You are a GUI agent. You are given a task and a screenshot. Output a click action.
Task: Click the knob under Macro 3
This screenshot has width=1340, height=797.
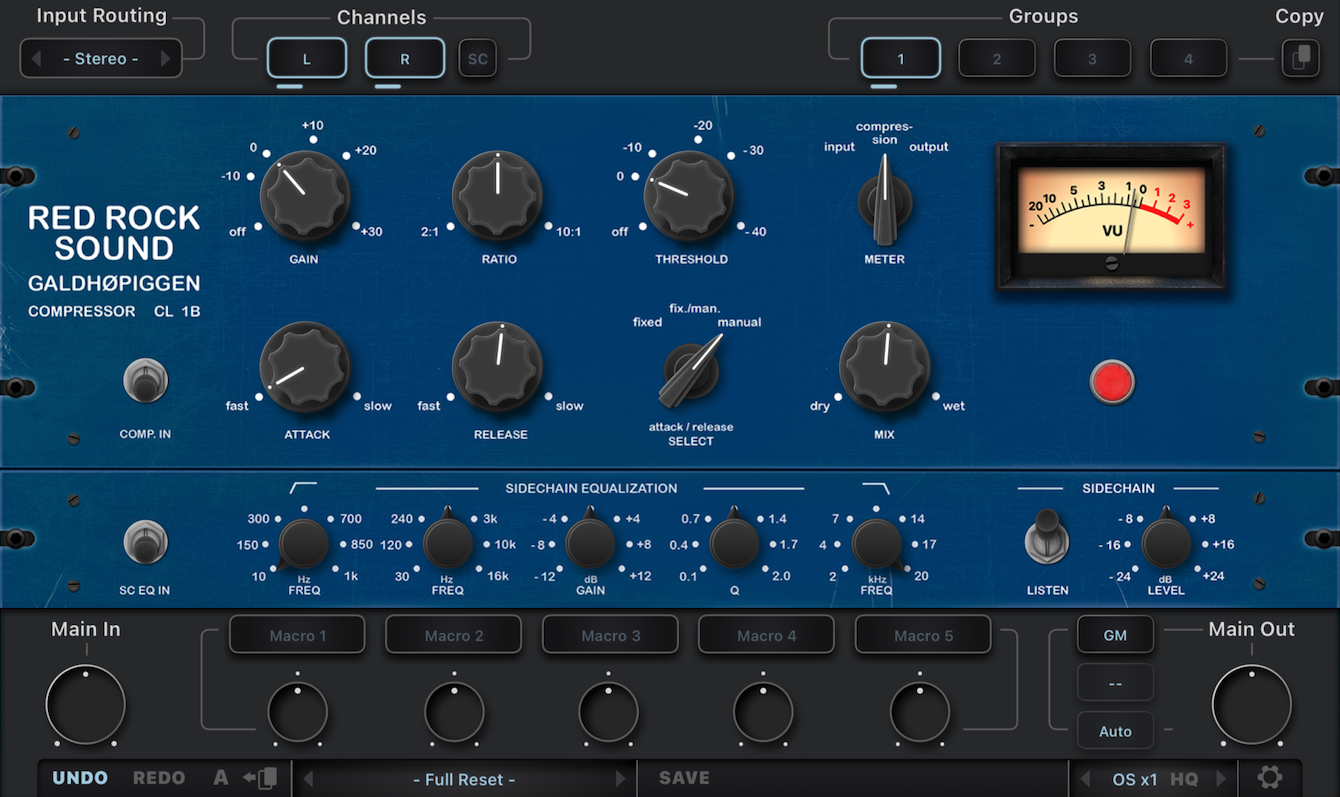(x=608, y=713)
